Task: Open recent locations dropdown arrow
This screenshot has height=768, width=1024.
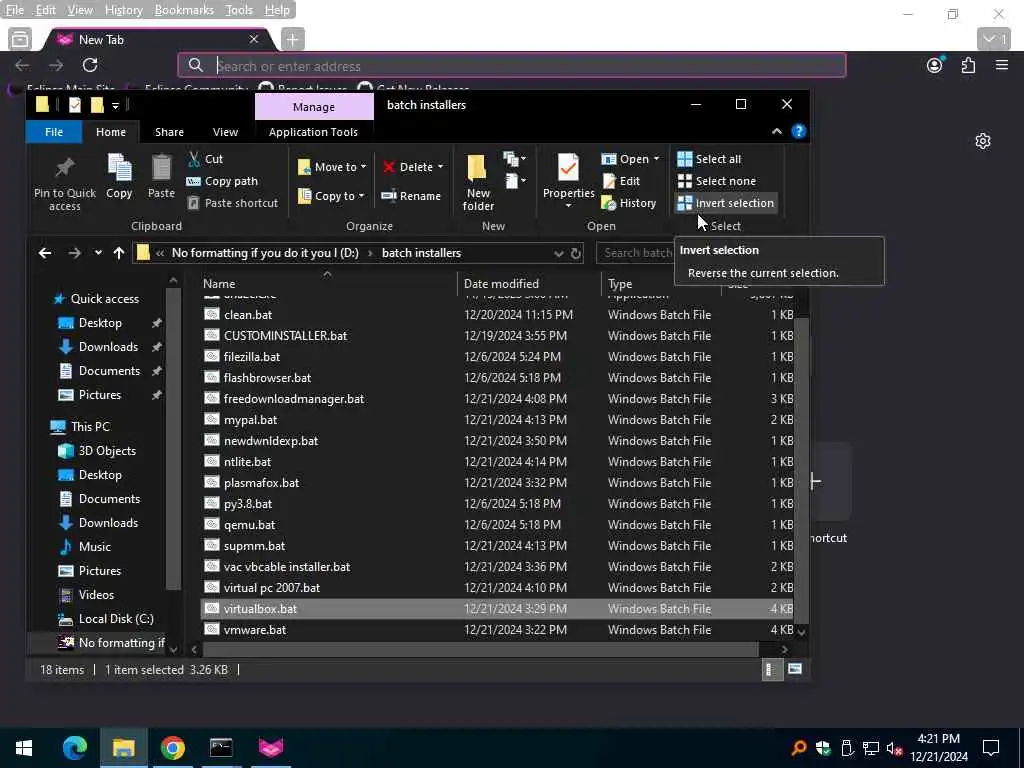Action: tap(97, 253)
